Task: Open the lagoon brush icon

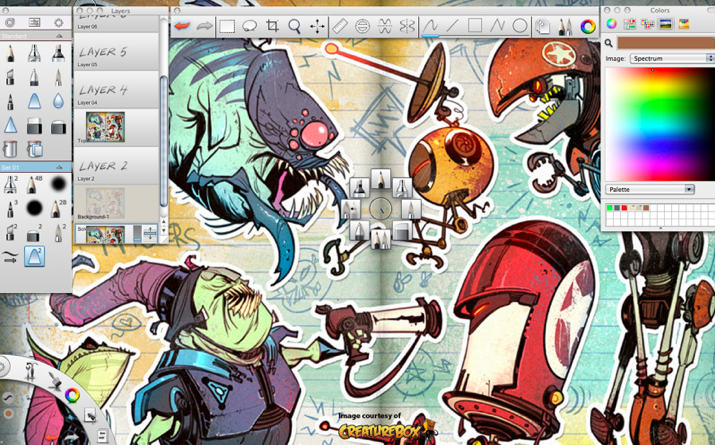Action: (55, 380)
